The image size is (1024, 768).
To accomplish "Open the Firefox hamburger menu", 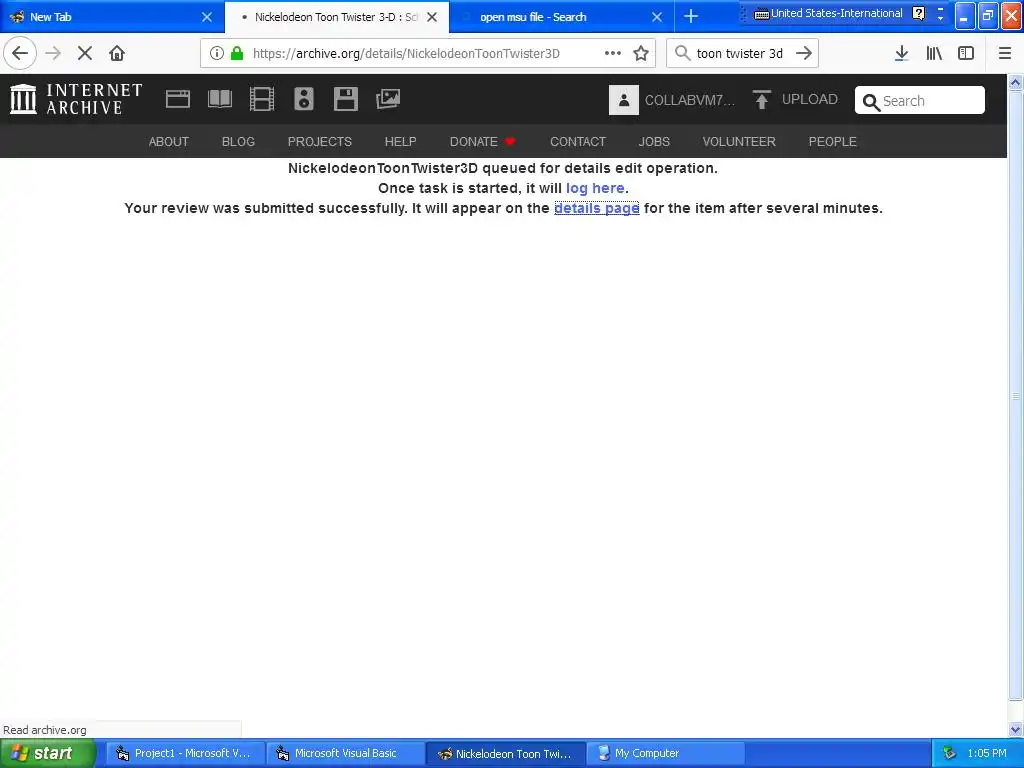I will [x=1004, y=54].
